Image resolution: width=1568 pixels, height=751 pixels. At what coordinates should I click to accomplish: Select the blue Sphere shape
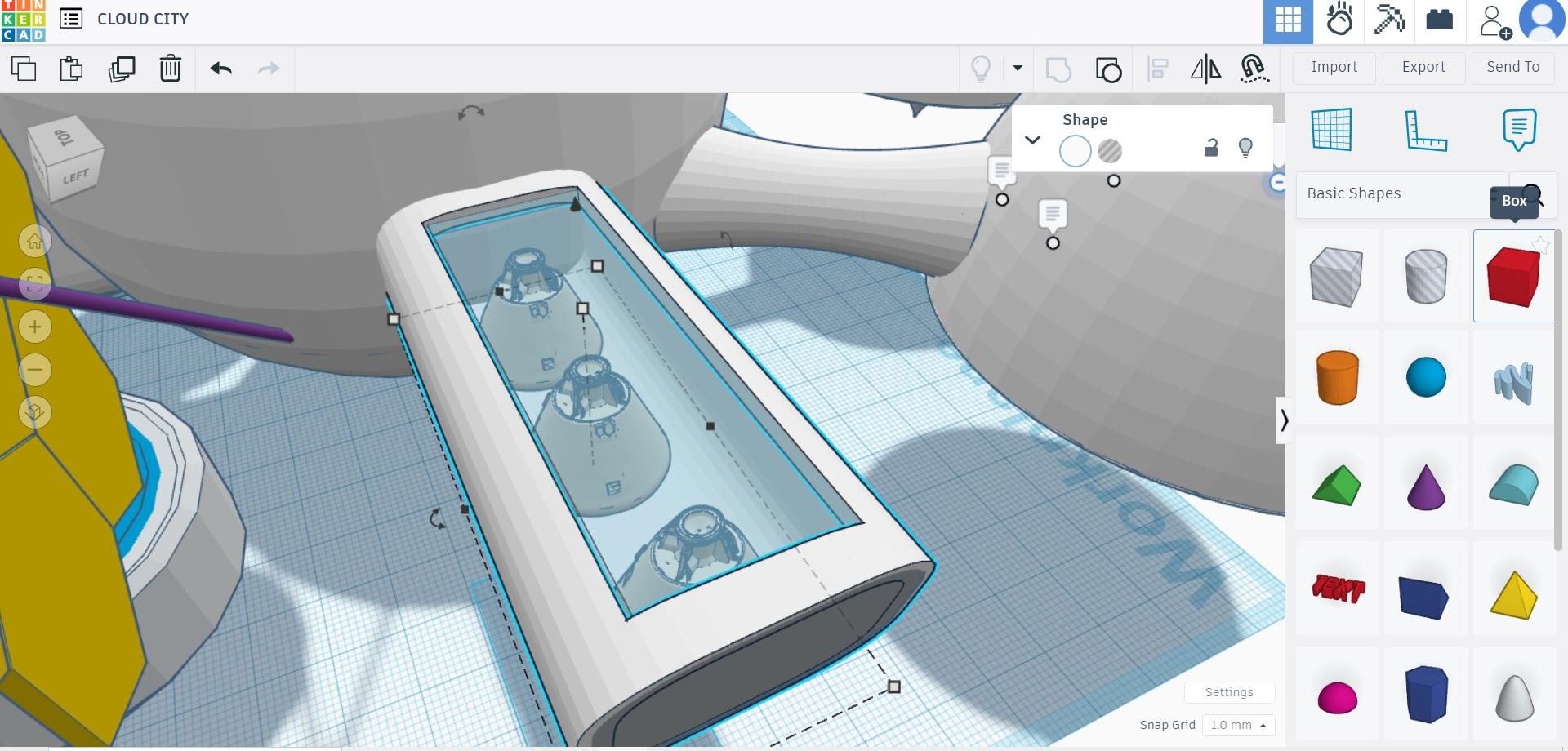1426,378
